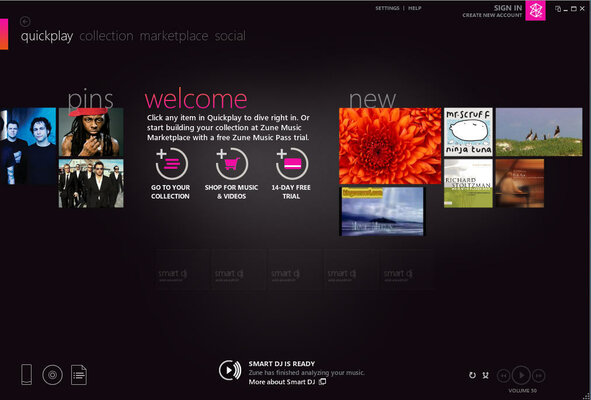Click the 14-Day Free Trial card icon
The height and width of the screenshot is (400, 591).
click(x=291, y=163)
